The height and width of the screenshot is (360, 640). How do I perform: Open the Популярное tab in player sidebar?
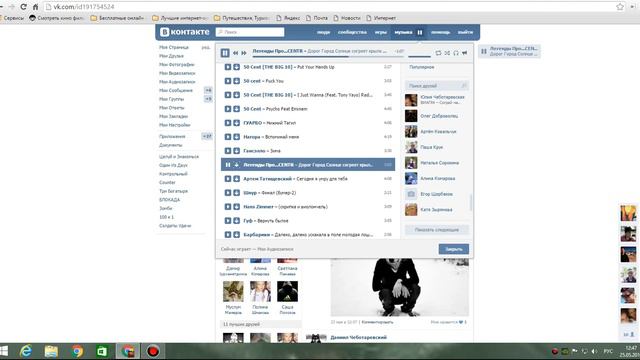422,67
